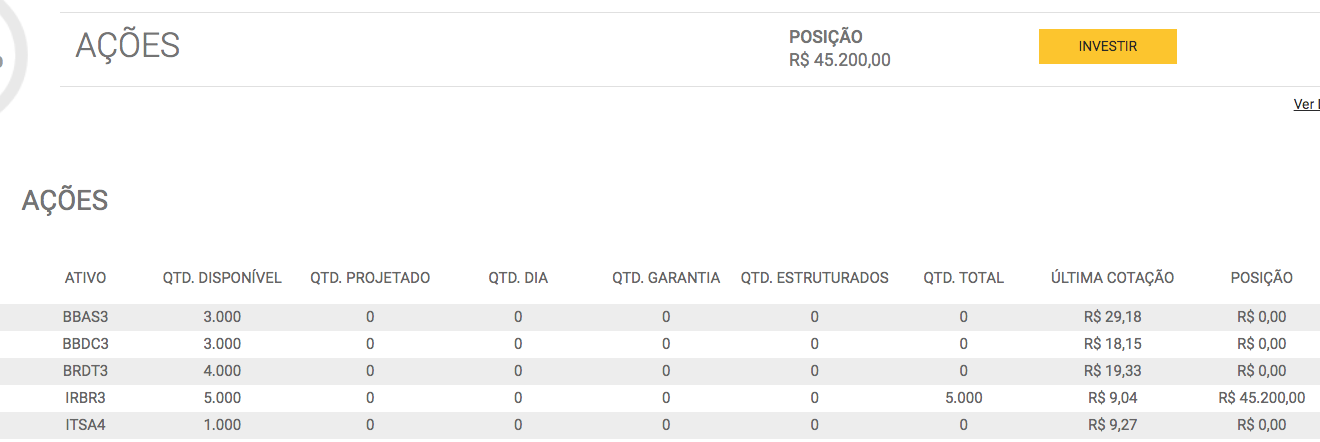Select the QTD. DIA column header
The width and height of the screenshot is (1320, 442).
518,278
